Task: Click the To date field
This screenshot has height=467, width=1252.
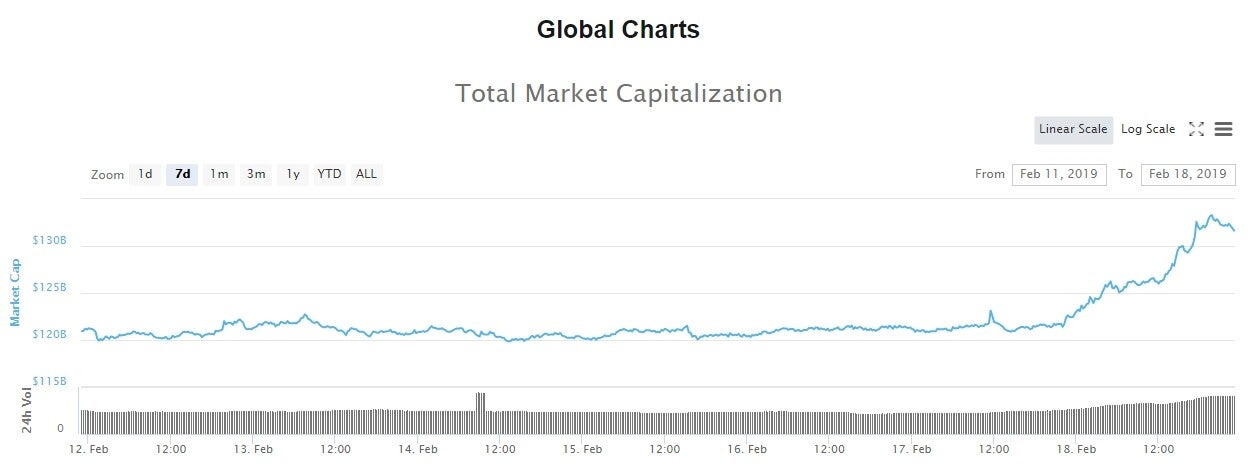Action: [1188, 174]
